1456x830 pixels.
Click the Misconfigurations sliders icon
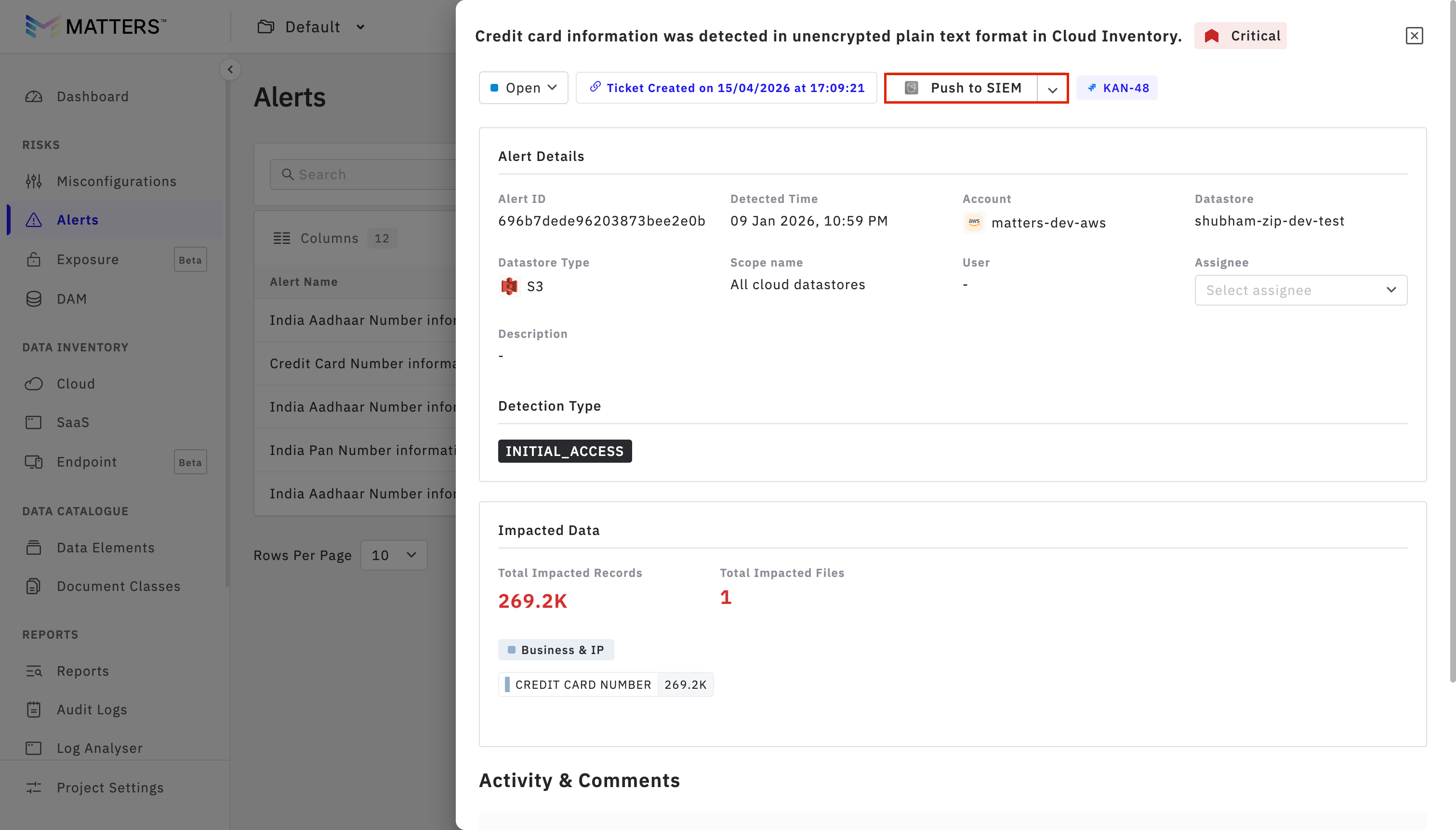click(34, 181)
